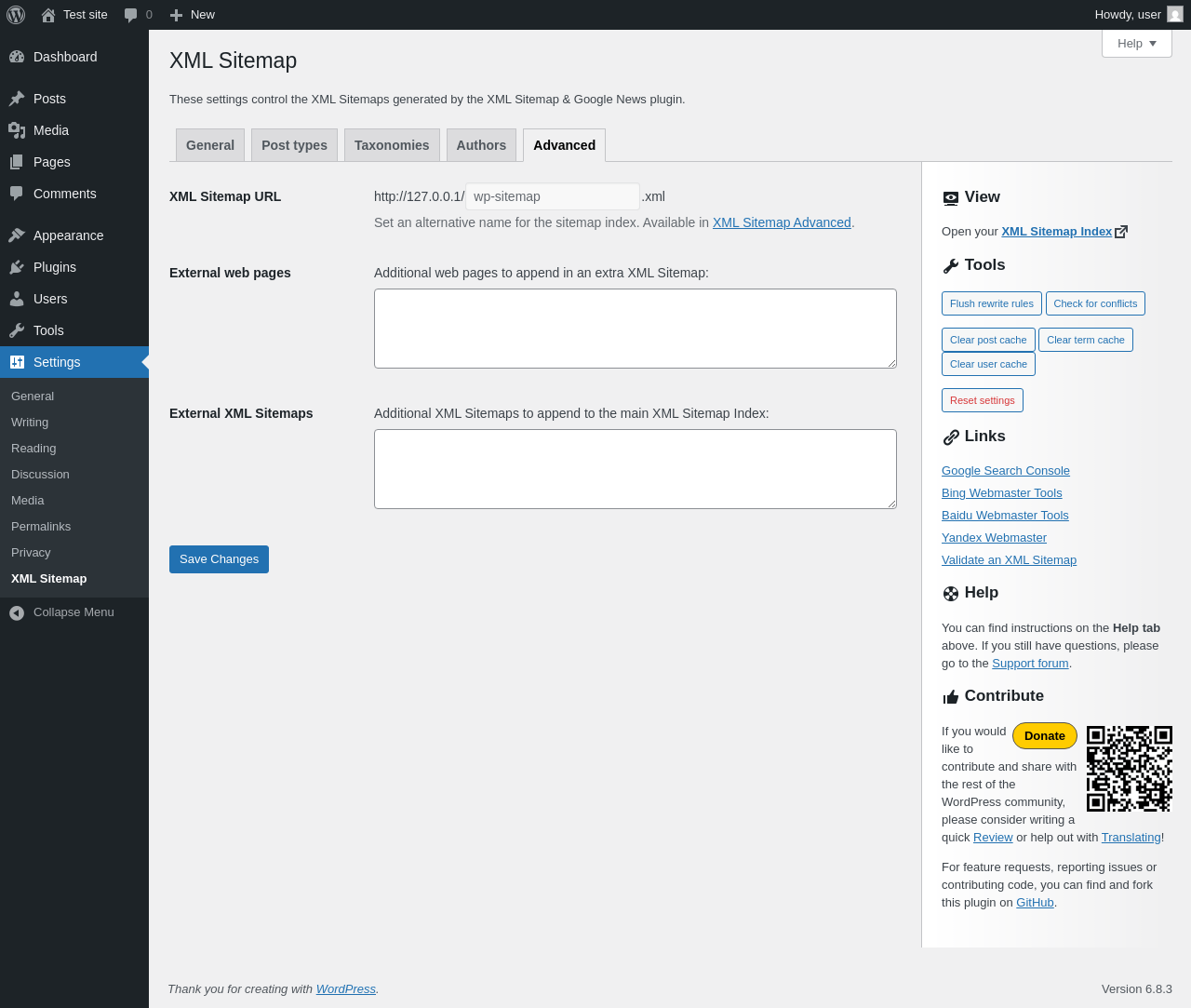Click the Appearance paintbrush icon
The width and height of the screenshot is (1191, 1008).
point(17,235)
